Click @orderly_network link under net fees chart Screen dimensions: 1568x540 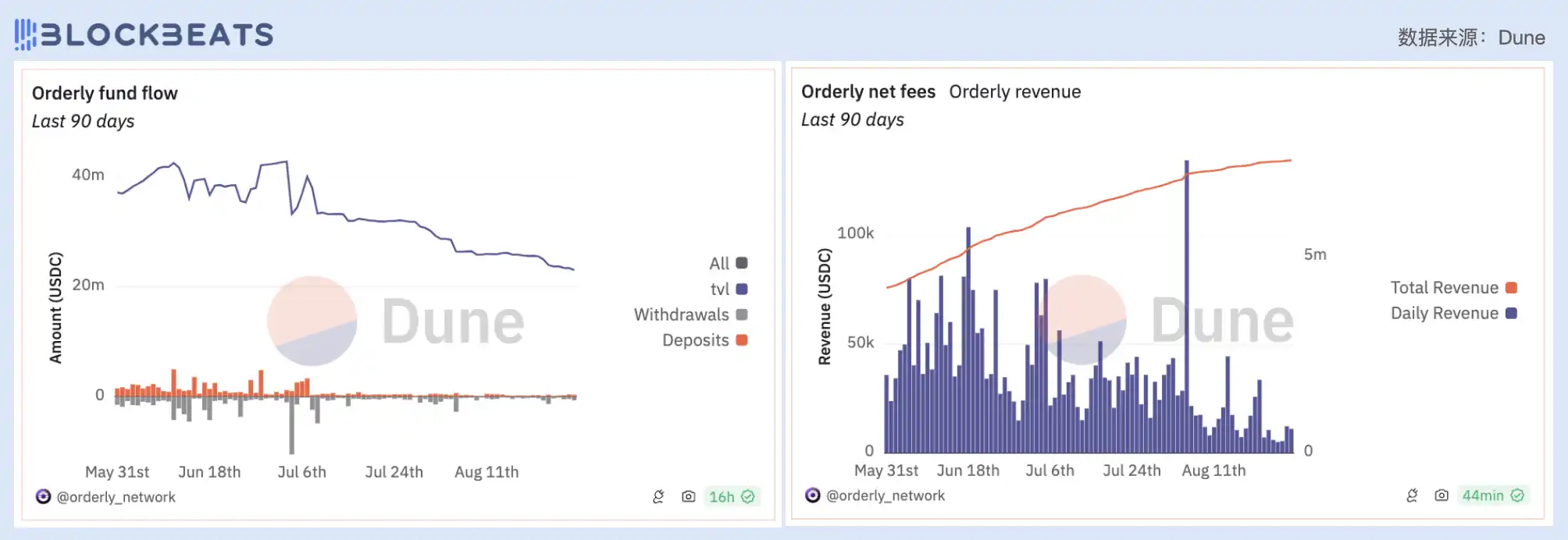[x=885, y=495]
